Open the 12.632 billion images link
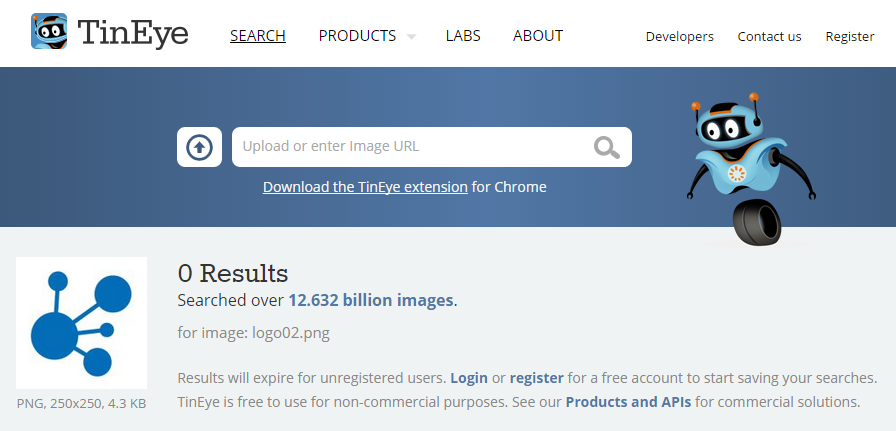This screenshot has height=431, width=896. click(370, 300)
